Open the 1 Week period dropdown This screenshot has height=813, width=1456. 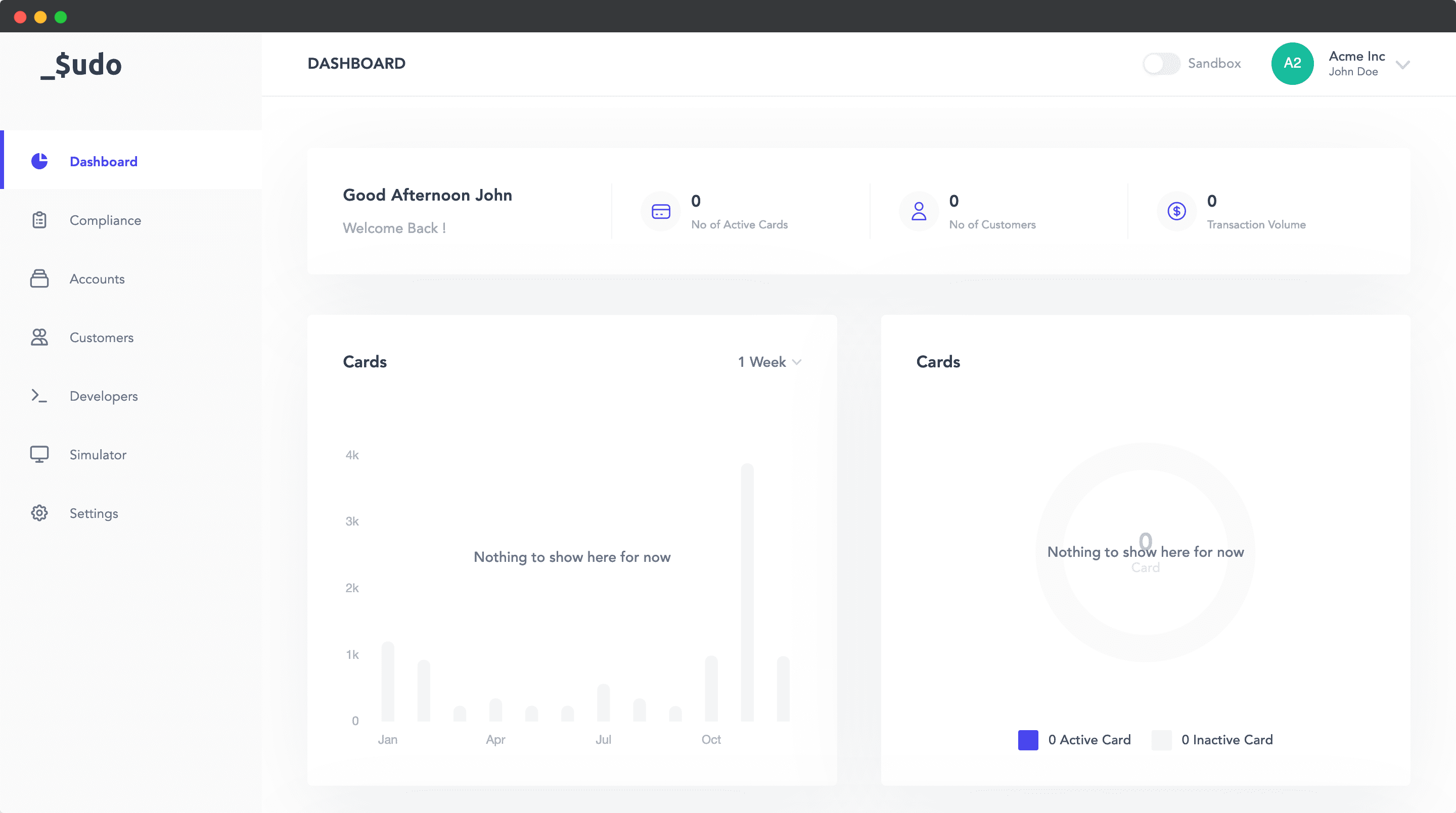pyautogui.click(x=769, y=362)
